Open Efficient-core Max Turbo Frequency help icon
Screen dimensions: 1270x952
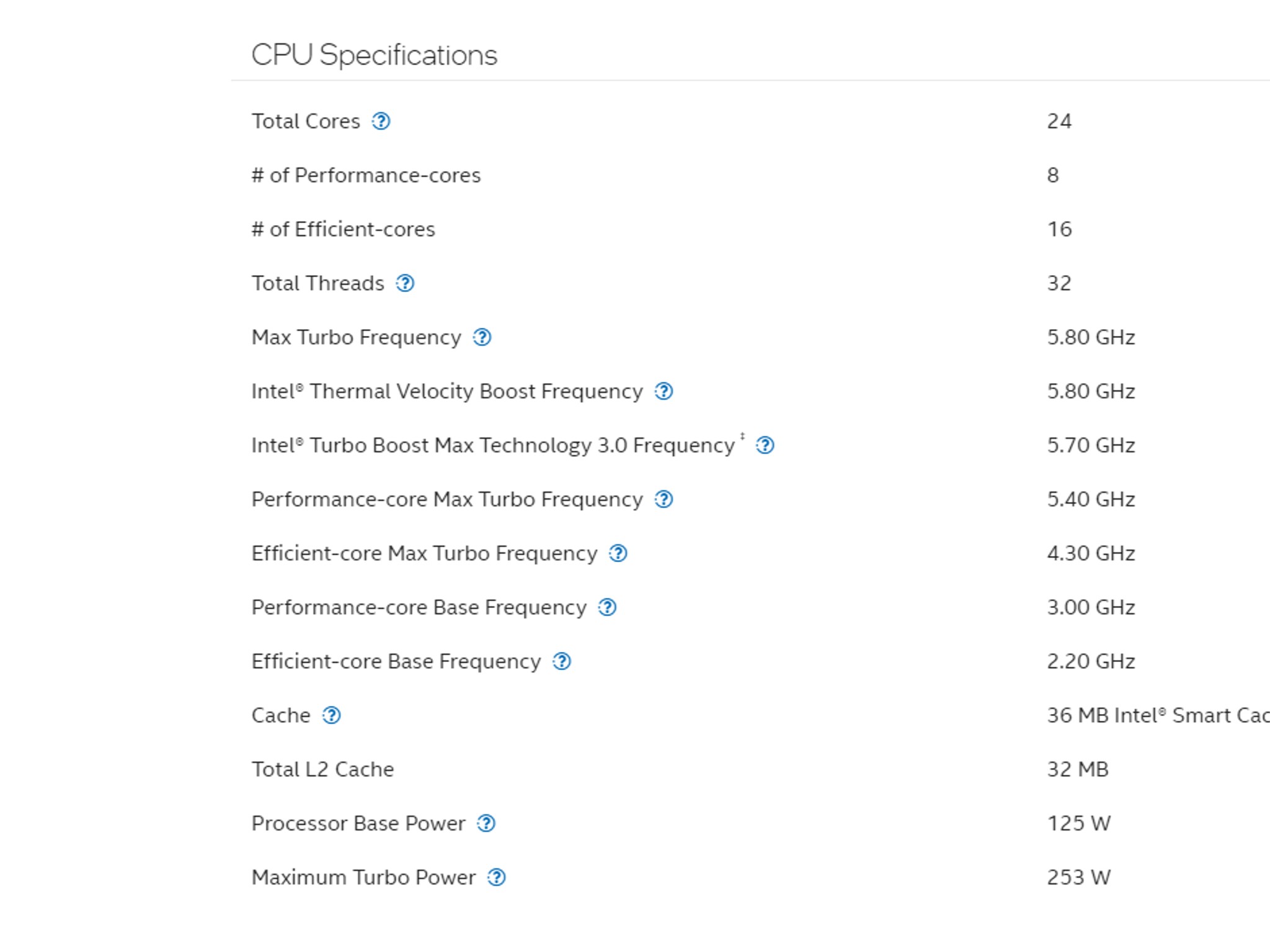[x=618, y=553]
